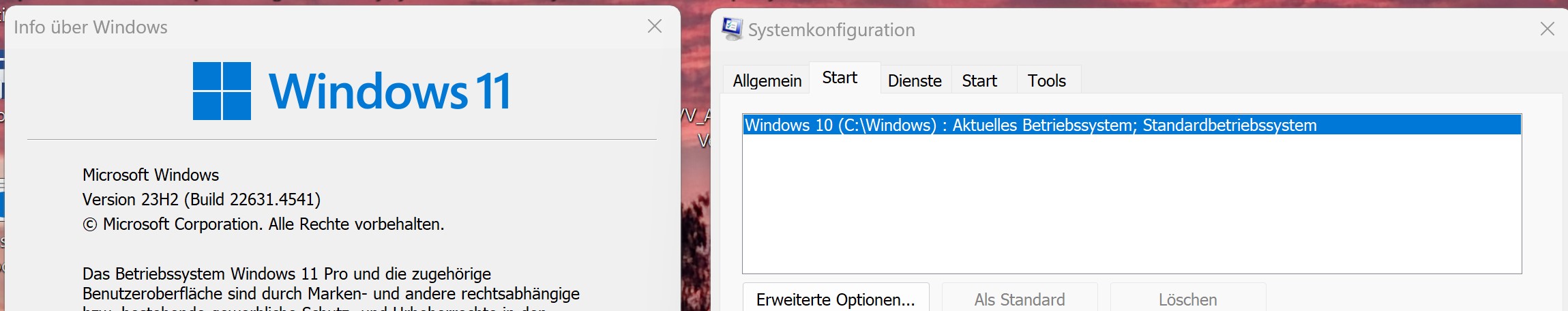Open Erweiterte Optionen...

coord(835,299)
